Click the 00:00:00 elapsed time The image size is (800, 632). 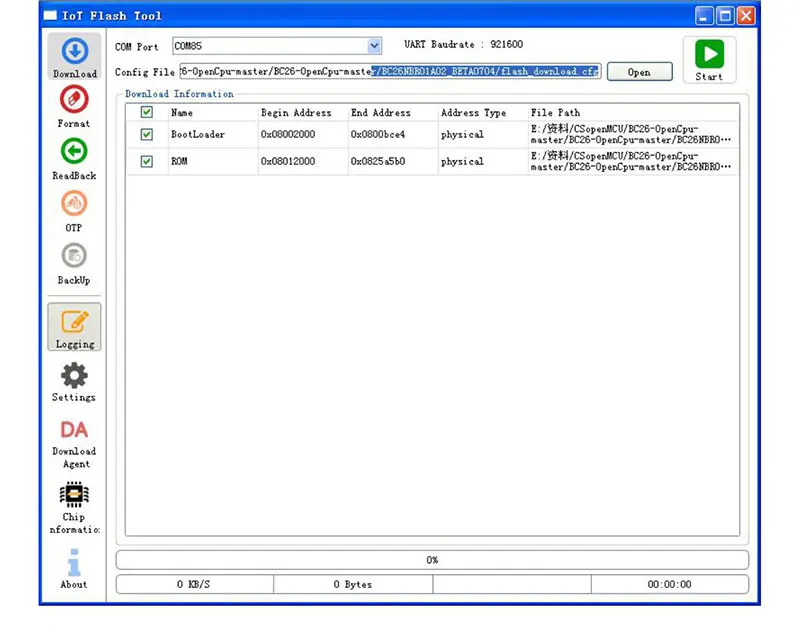[x=669, y=585]
